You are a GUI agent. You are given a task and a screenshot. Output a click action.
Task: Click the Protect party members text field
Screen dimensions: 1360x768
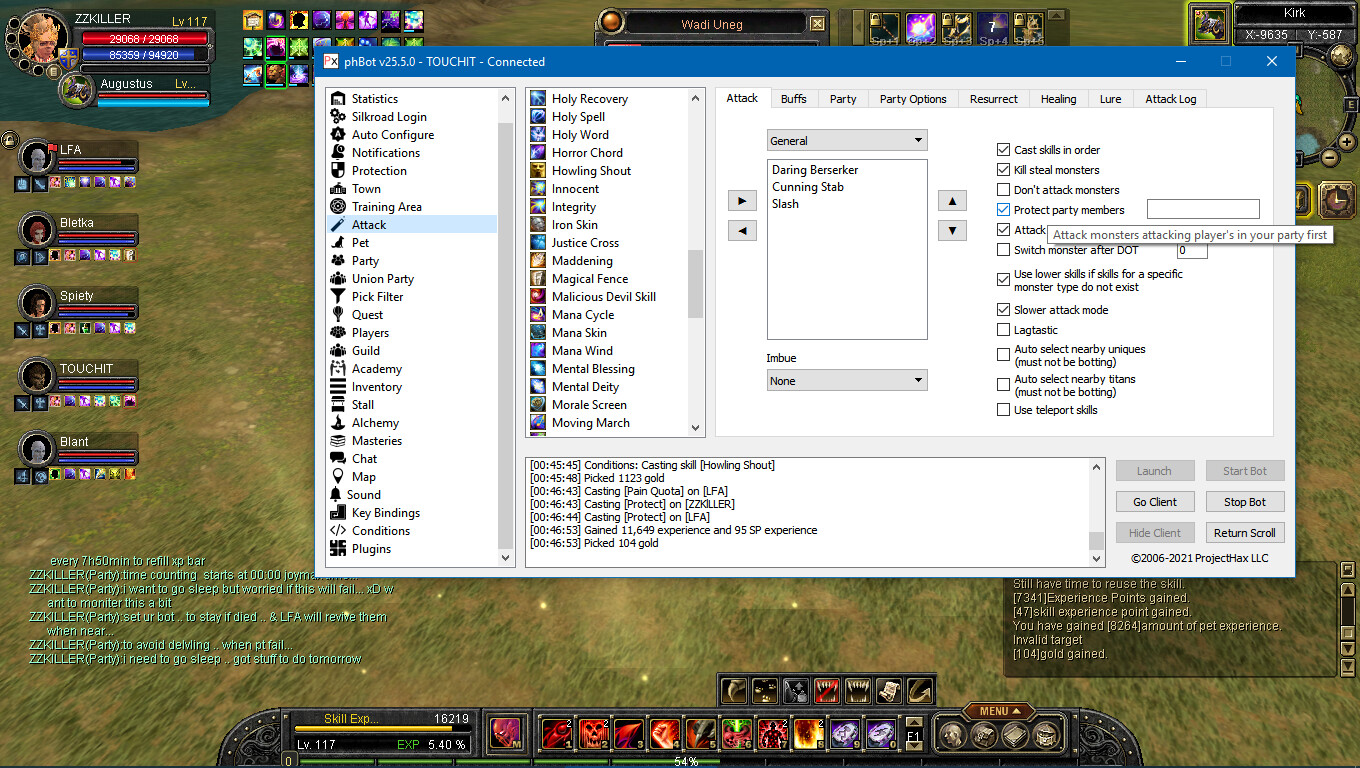1202,210
